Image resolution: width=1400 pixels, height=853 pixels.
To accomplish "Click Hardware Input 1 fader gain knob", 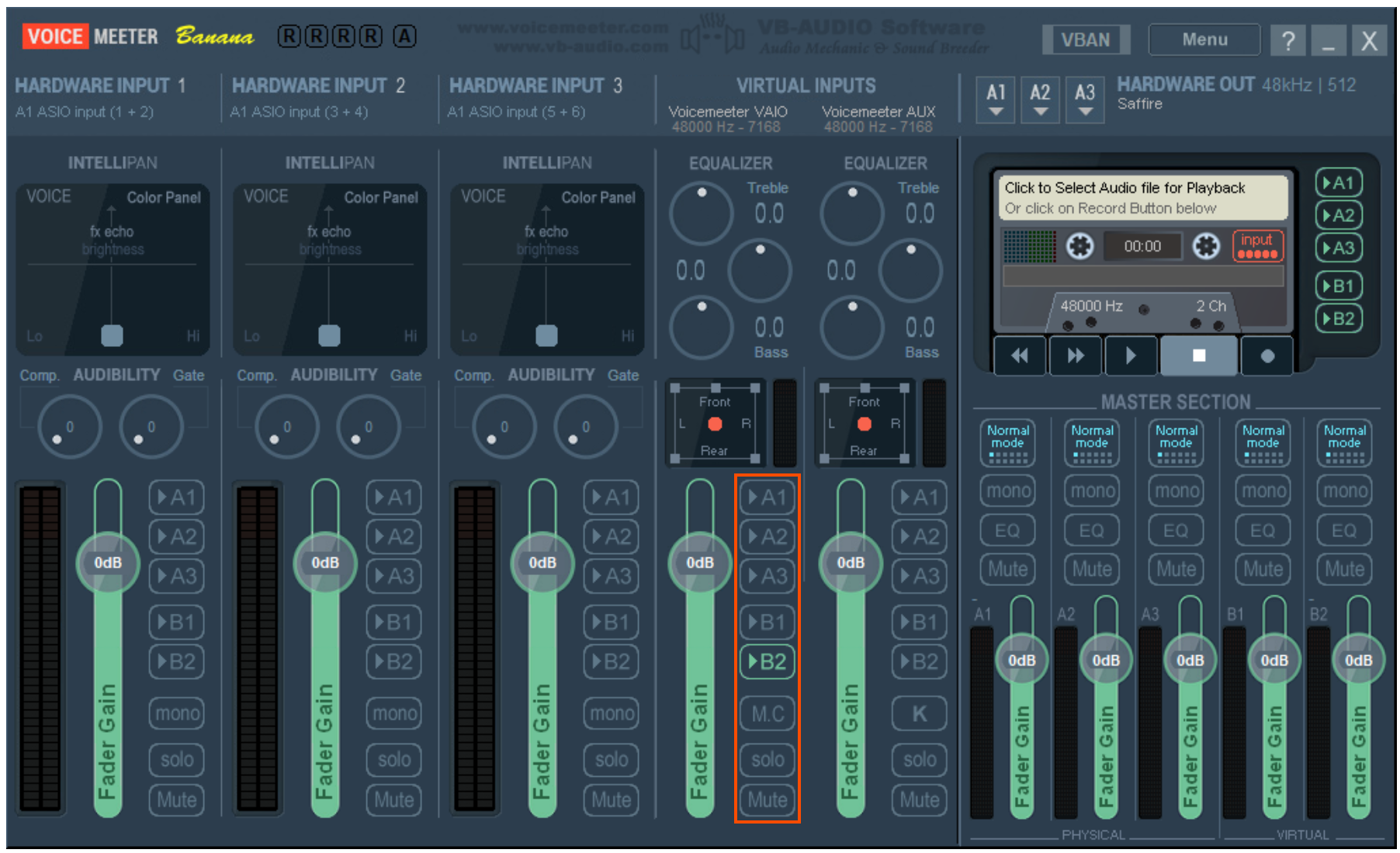I will (108, 563).
